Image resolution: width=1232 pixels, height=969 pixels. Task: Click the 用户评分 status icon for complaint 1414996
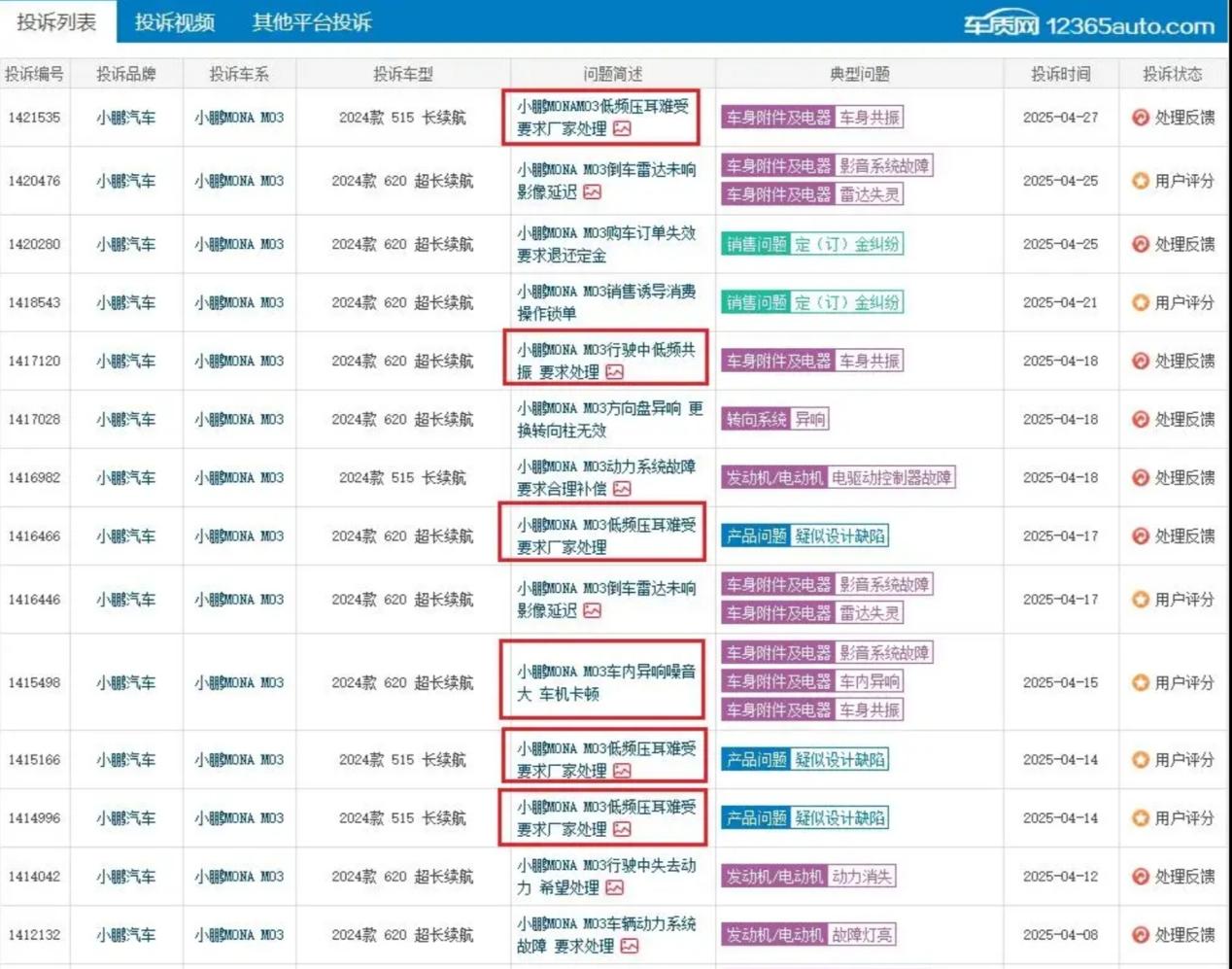click(x=1141, y=817)
